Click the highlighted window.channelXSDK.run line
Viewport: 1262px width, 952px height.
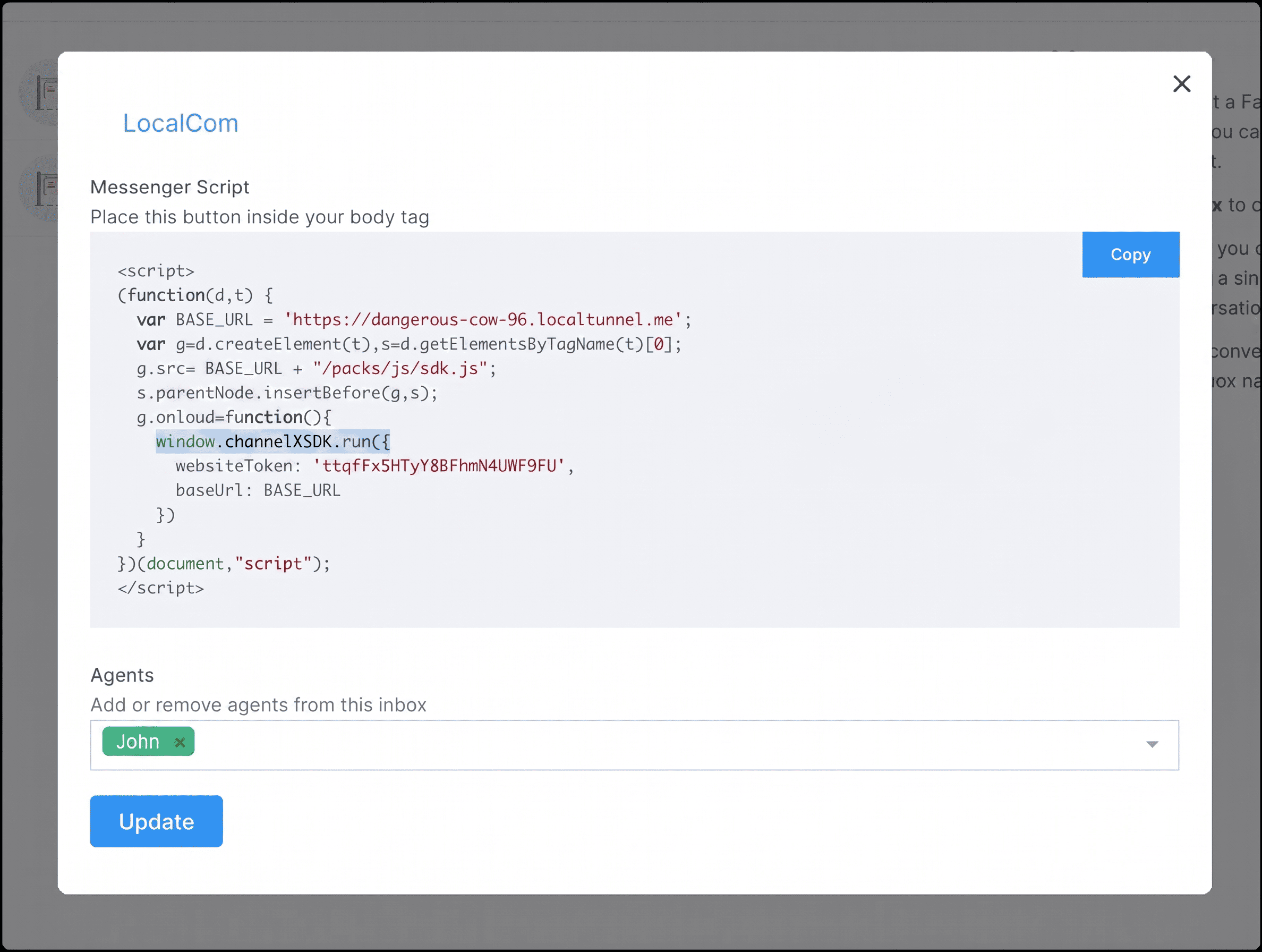click(x=272, y=441)
